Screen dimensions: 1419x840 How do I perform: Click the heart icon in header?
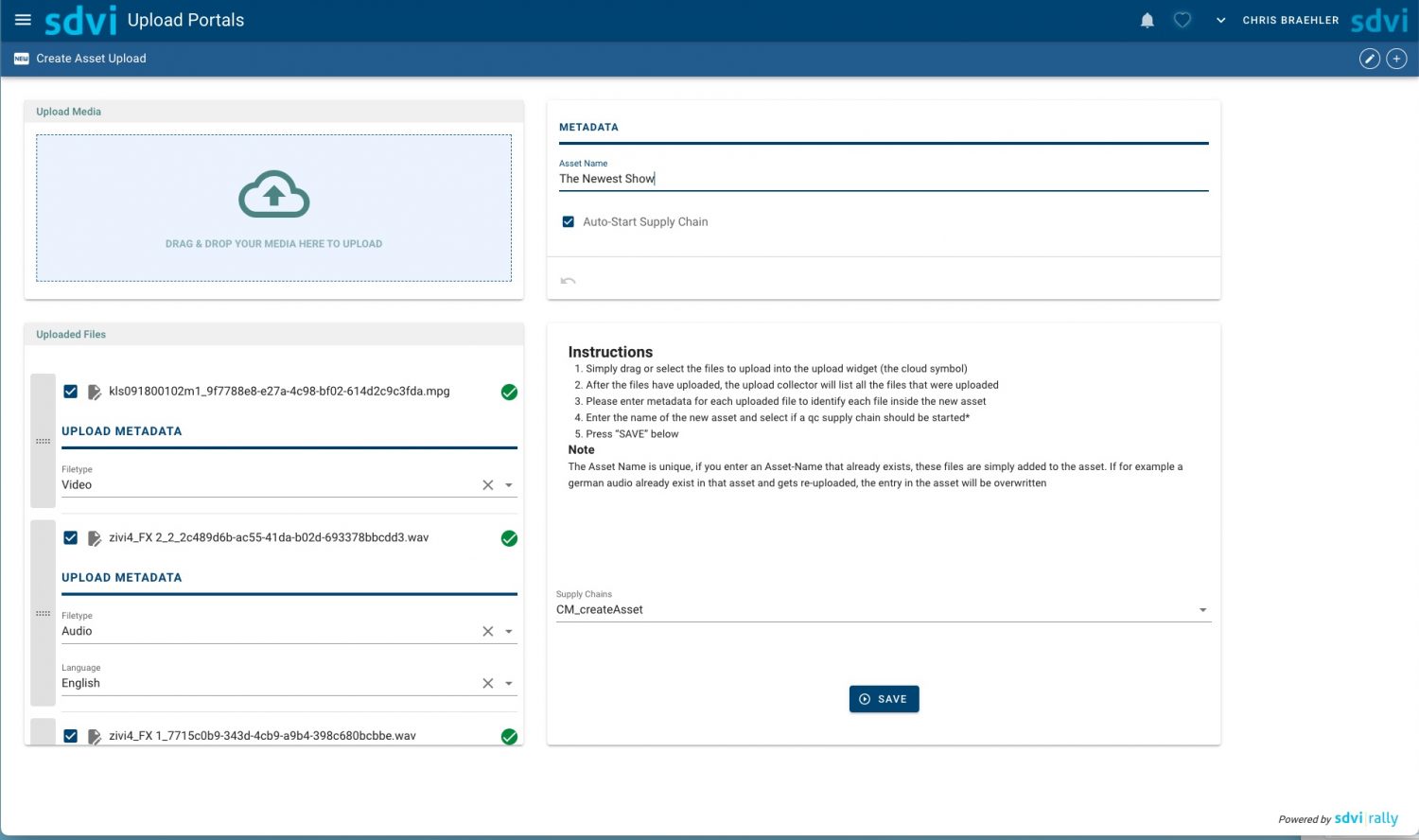(x=1182, y=20)
